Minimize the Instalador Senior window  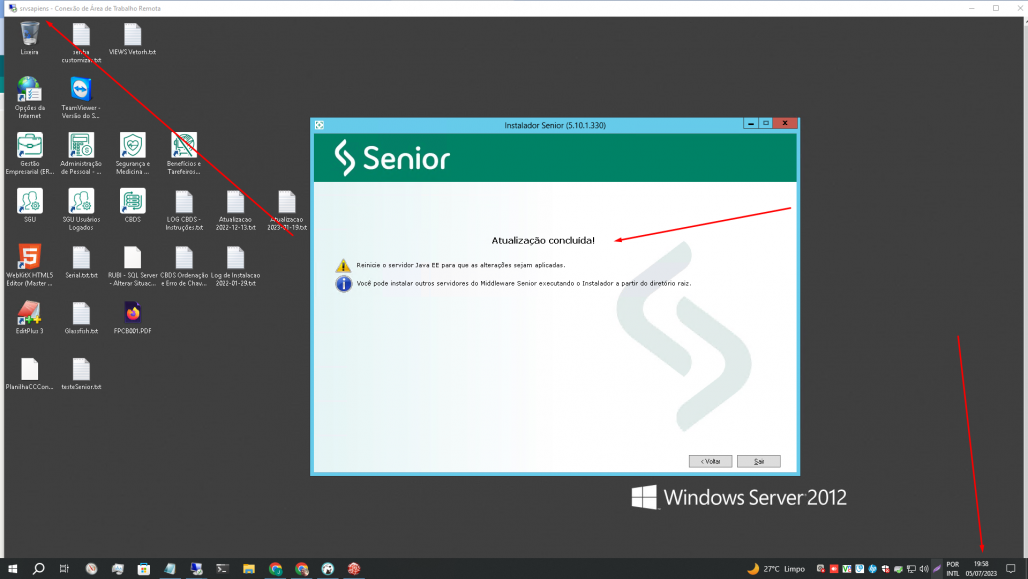[x=751, y=123]
